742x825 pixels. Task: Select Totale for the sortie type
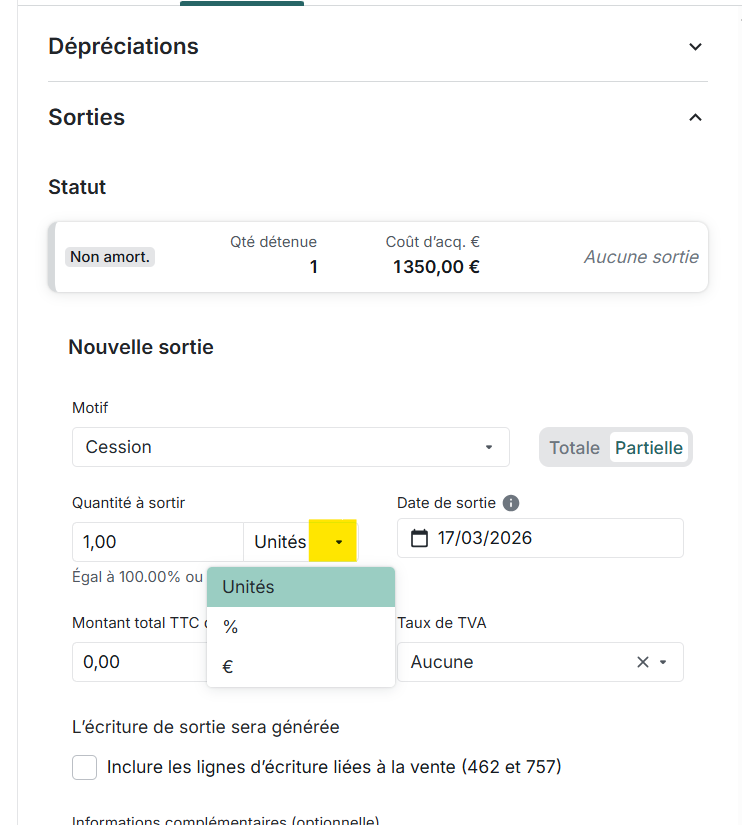[575, 447]
